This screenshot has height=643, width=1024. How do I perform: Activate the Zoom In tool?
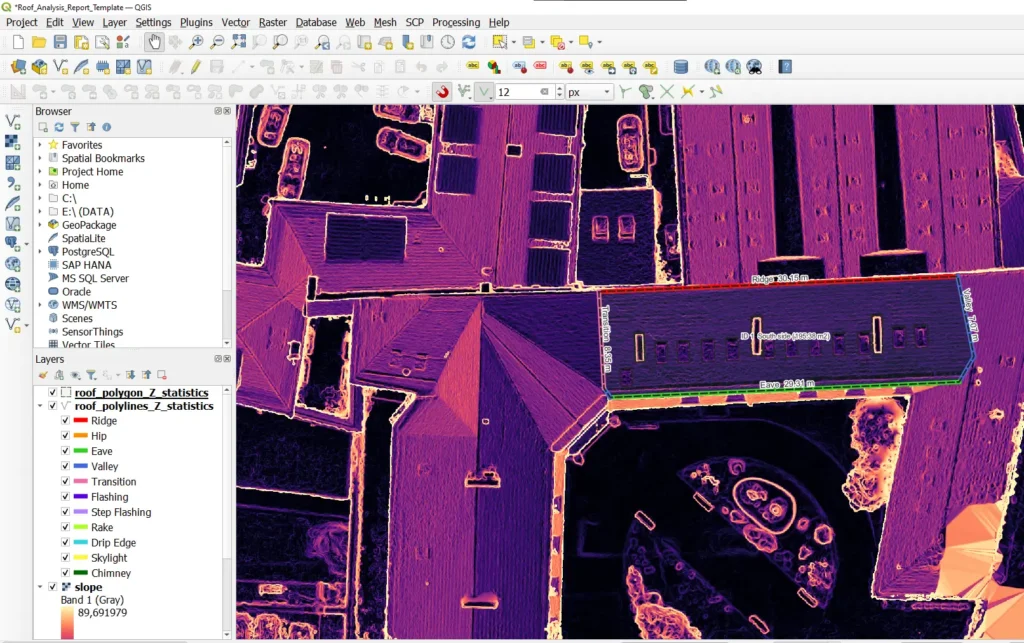coord(197,42)
